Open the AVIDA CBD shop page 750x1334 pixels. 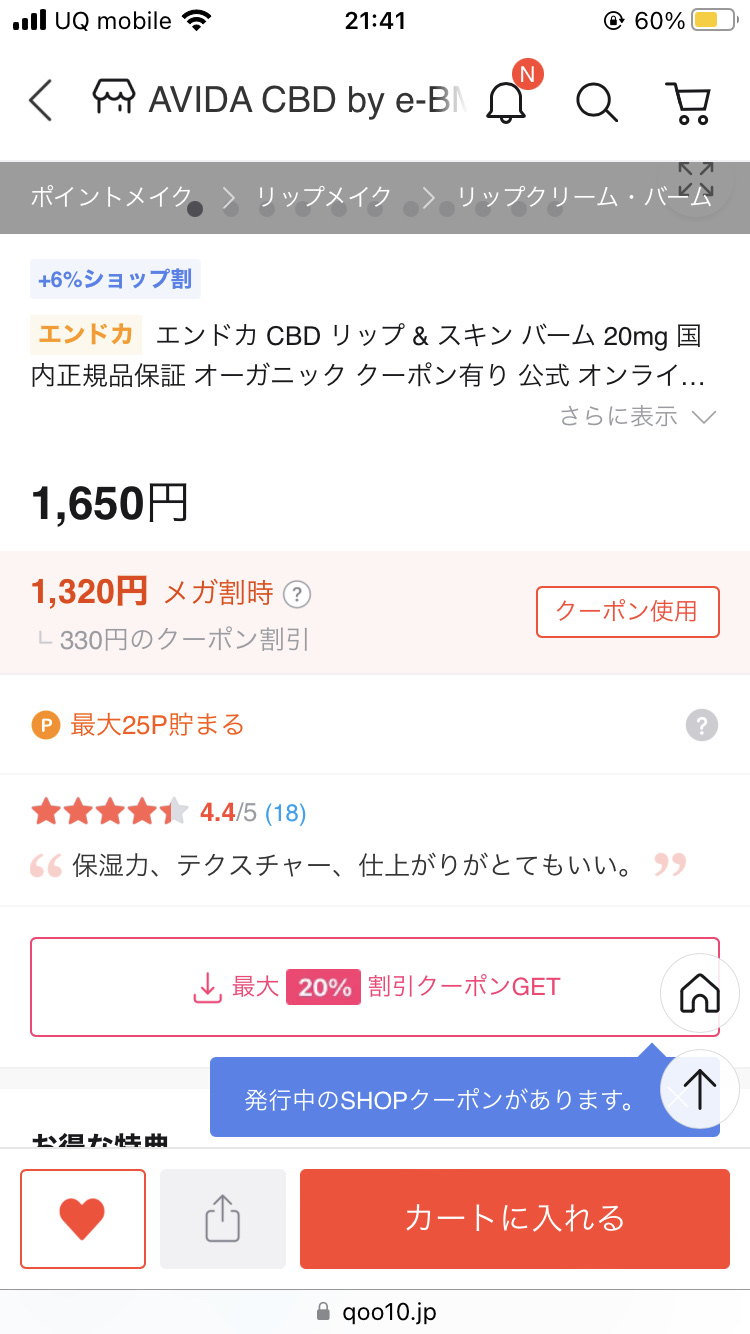pos(280,101)
